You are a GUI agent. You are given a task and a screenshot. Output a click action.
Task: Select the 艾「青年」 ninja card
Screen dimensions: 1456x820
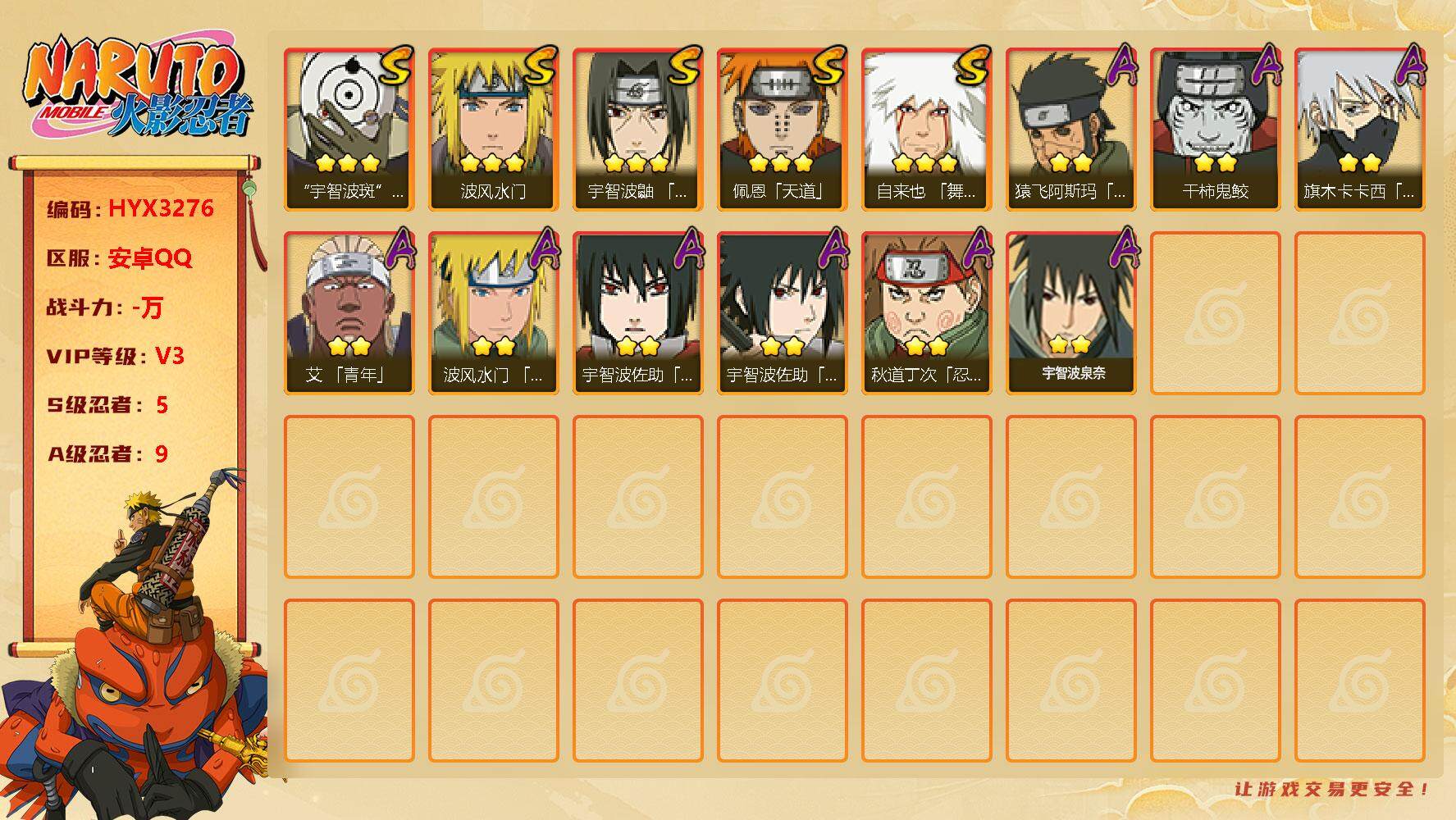click(x=349, y=312)
